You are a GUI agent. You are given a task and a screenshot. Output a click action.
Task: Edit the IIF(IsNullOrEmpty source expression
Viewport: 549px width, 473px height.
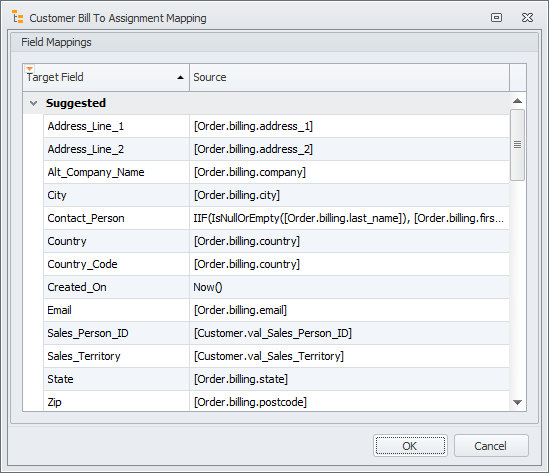(x=349, y=218)
